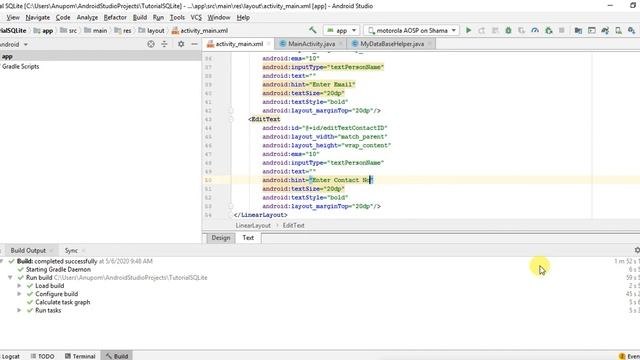Close the MainActivity.java tab

(x=341, y=44)
